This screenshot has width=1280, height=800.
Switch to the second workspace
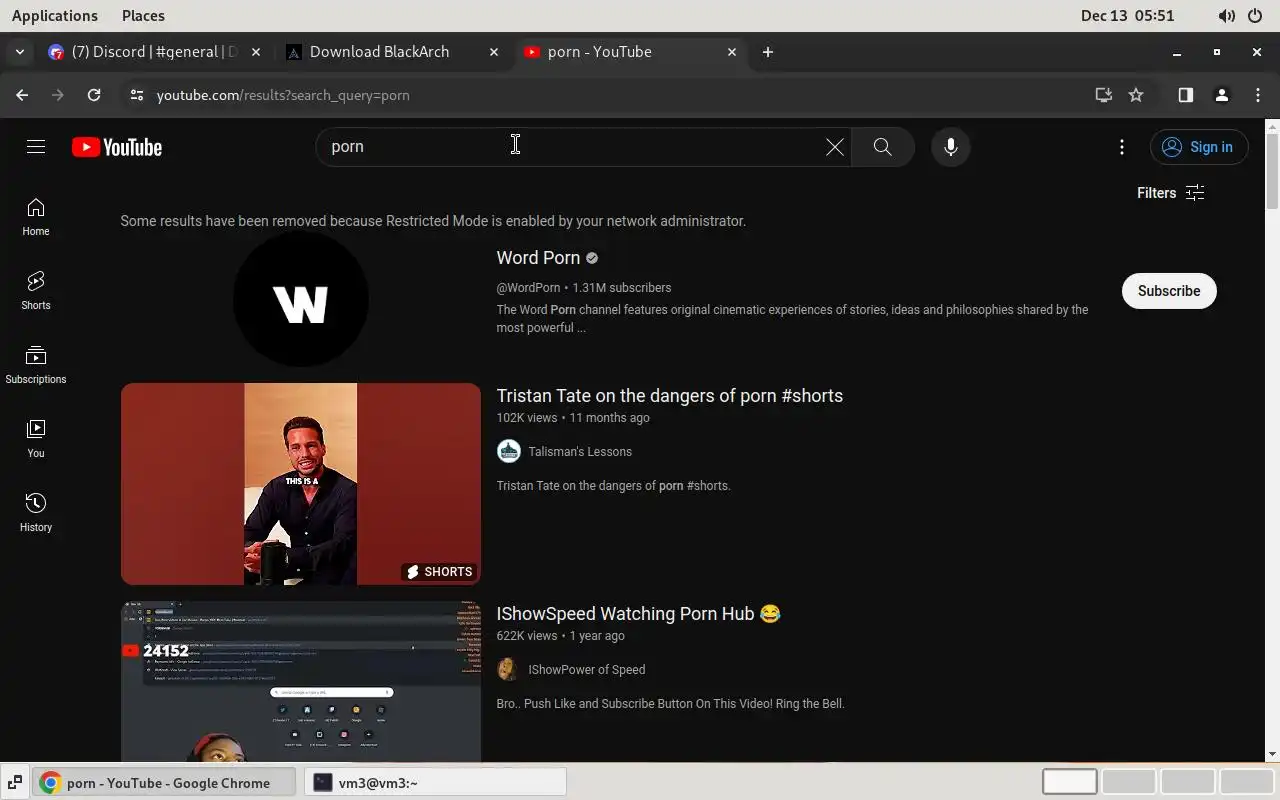pyautogui.click(x=1129, y=782)
